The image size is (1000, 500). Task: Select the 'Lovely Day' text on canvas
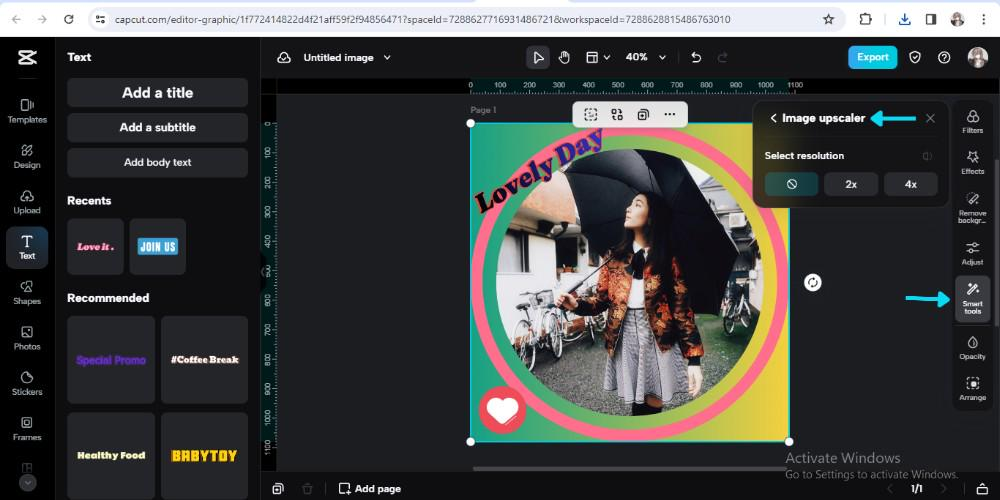tap(539, 171)
